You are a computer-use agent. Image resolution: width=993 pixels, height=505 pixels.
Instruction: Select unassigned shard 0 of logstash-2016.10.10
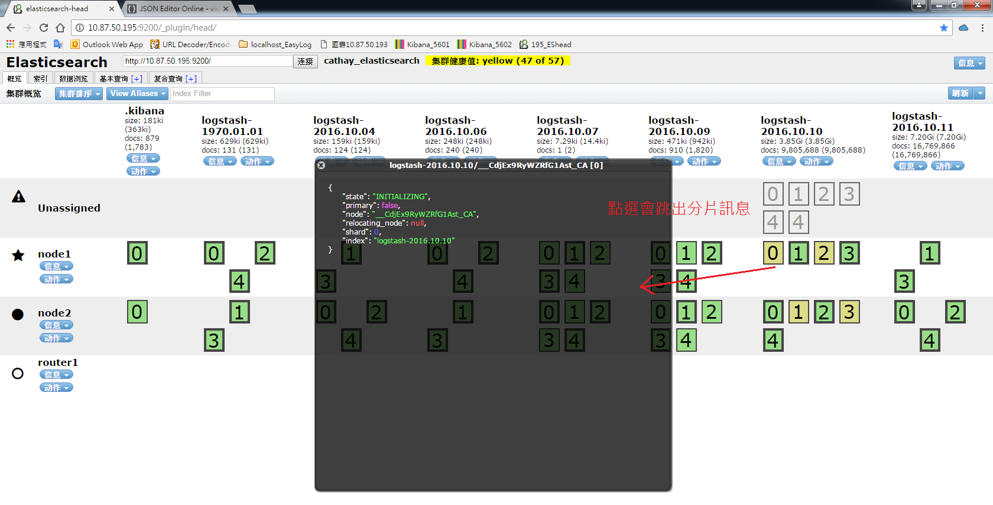point(772,194)
